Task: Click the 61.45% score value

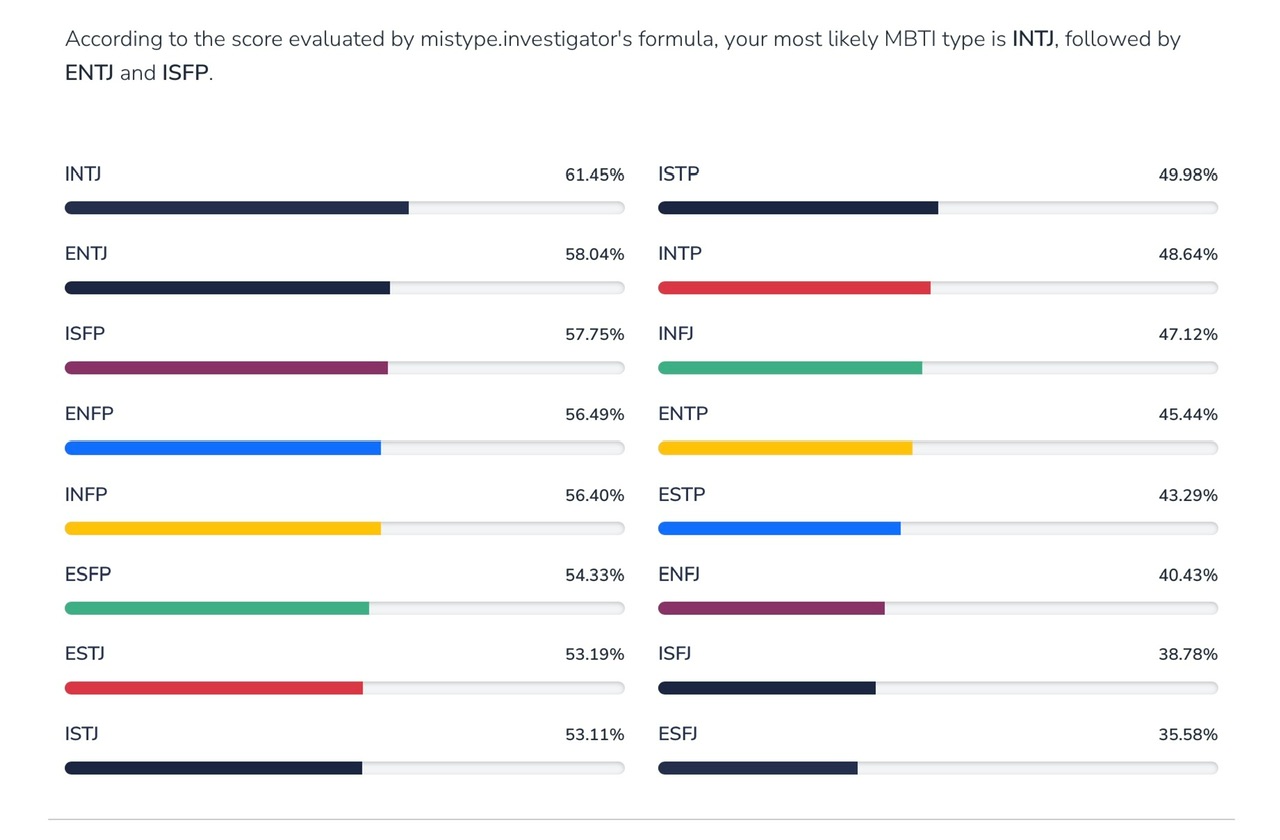Action: click(x=594, y=175)
